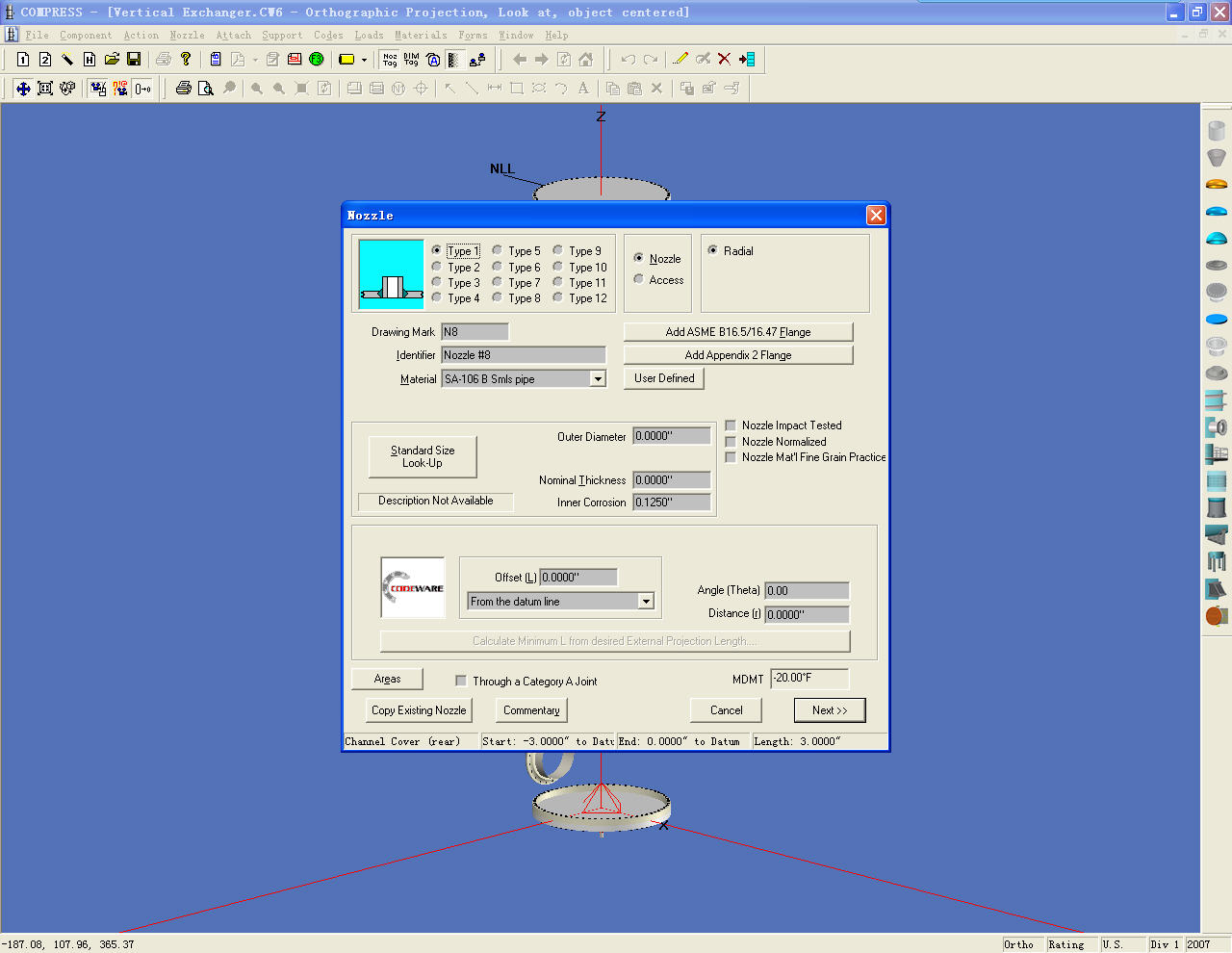Image resolution: width=1232 pixels, height=953 pixels.
Task: Click the blue four-arrow pan icon
Action: pos(23,89)
